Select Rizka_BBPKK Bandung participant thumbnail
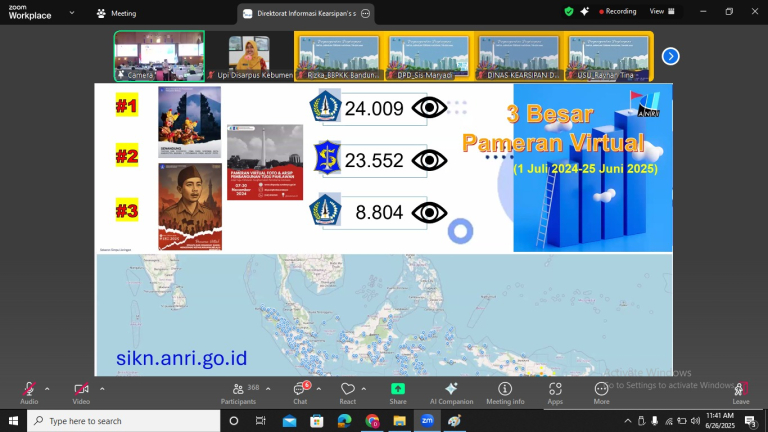 tap(339, 56)
